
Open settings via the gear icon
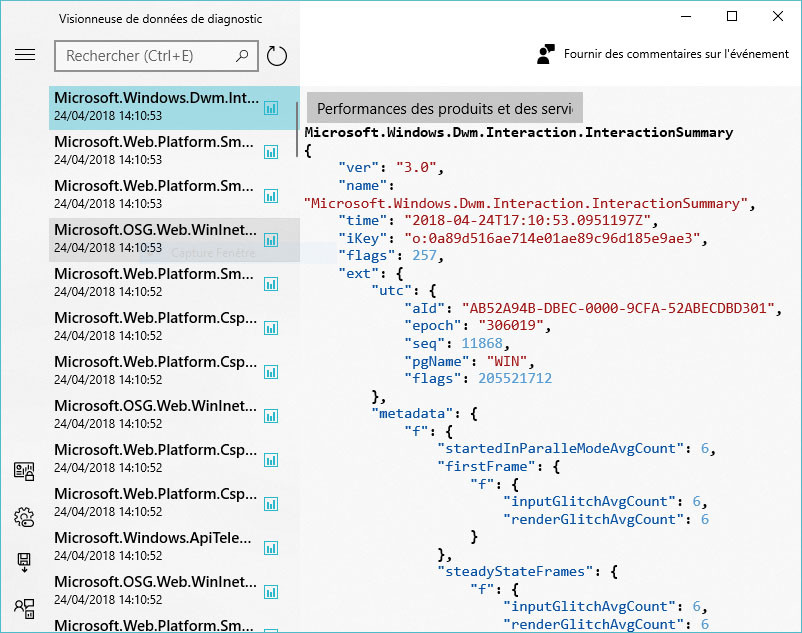click(24, 517)
